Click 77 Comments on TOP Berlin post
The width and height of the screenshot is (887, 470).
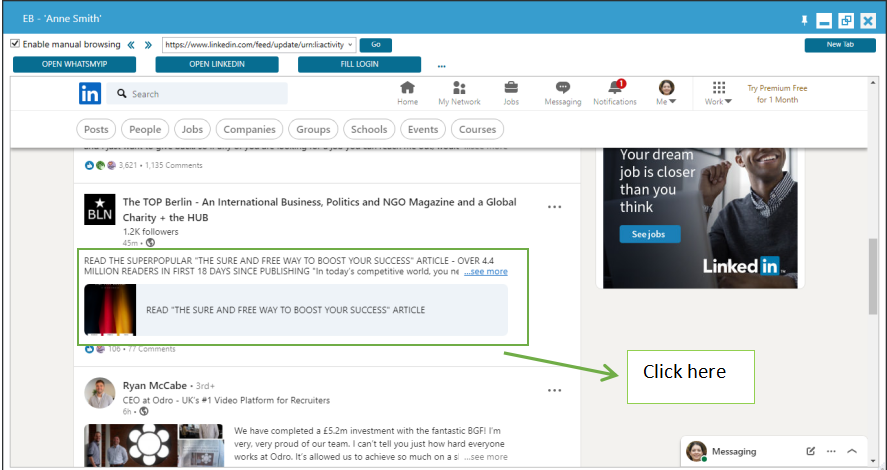(152, 349)
